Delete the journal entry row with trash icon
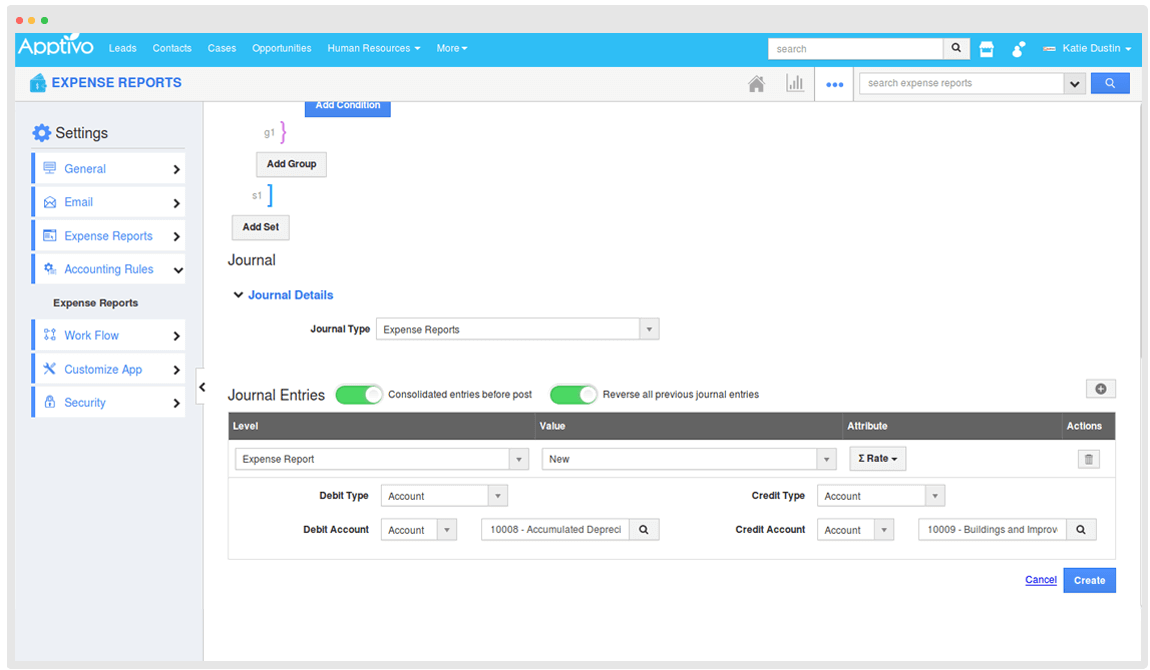The width and height of the screenshot is (1150, 670). pyautogui.click(x=1089, y=459)
